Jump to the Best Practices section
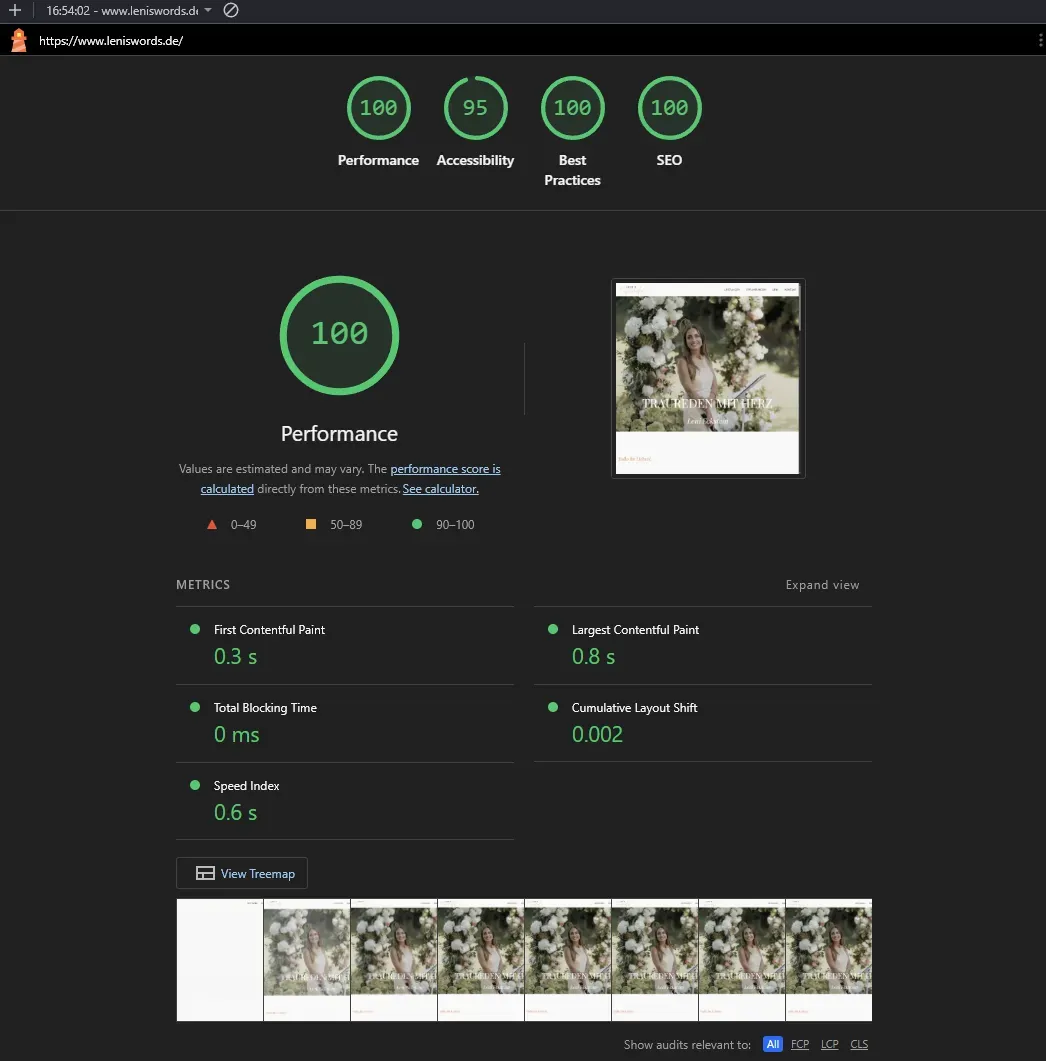 pyautogui.click(x=572, y=107)
